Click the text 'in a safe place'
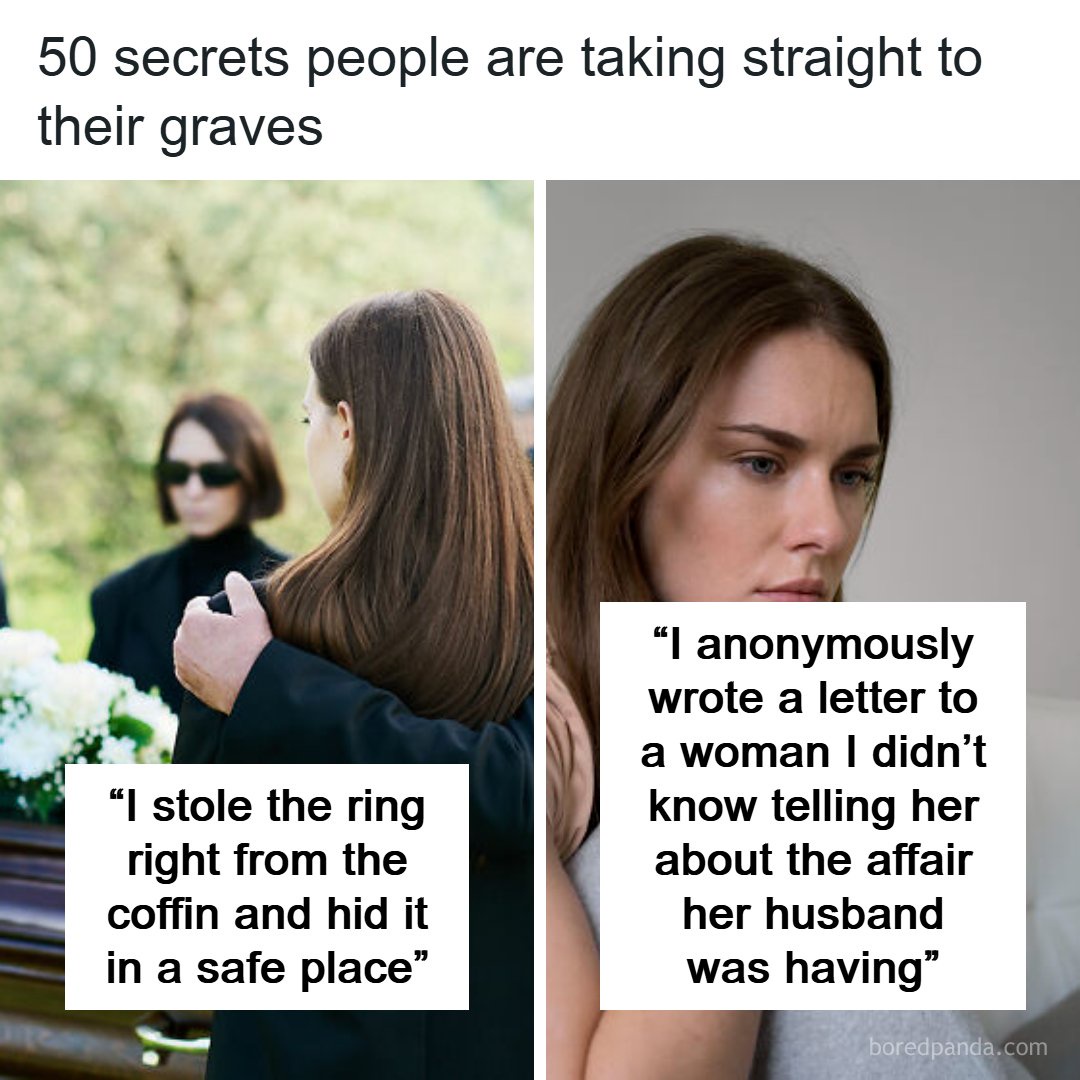1080x1080 pixels. [x=267, y=968]
